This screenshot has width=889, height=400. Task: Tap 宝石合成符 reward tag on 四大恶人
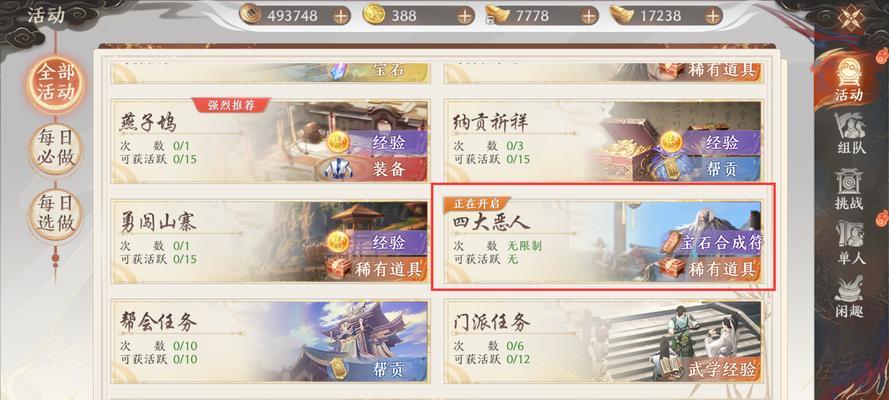(711, 243)
